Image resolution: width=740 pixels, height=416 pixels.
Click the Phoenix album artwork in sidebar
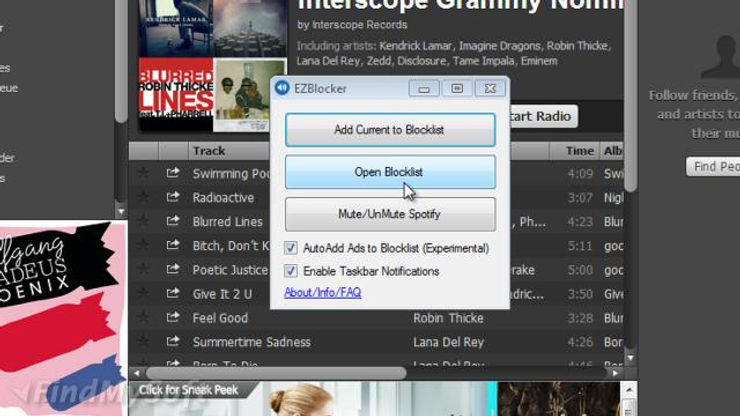[63, 318]
